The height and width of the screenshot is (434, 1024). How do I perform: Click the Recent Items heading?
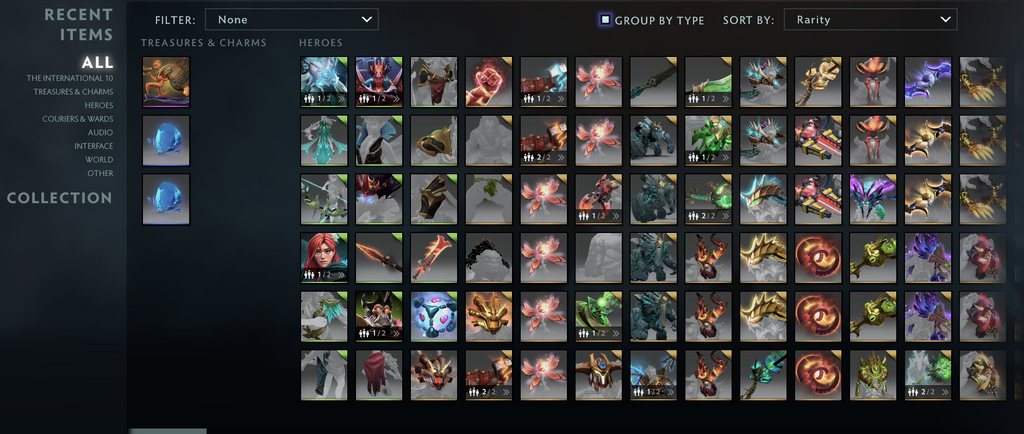(x=78, y=24)
